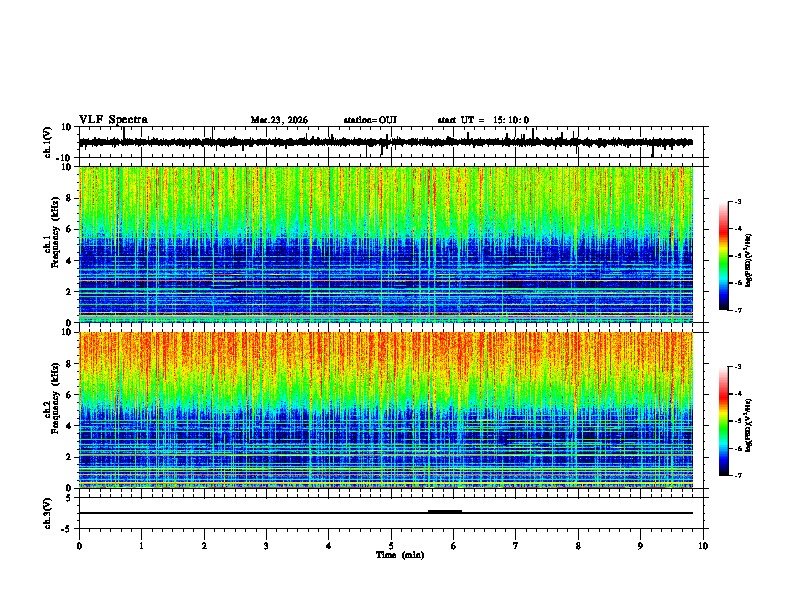
Task: Click the "ch.3(V)" axis label
Action: (48, 513)
